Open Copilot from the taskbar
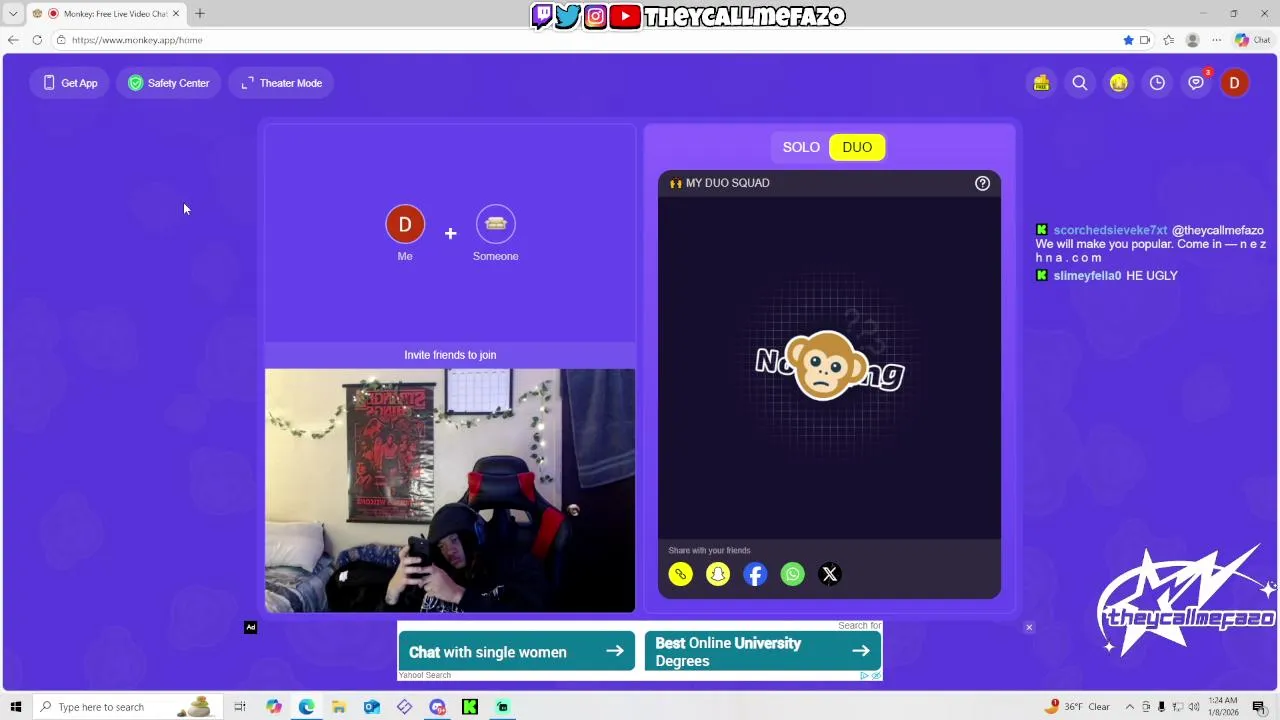The height and width of the screenshot is (720, 1280). pyautogui.click(x=273, y=707)
